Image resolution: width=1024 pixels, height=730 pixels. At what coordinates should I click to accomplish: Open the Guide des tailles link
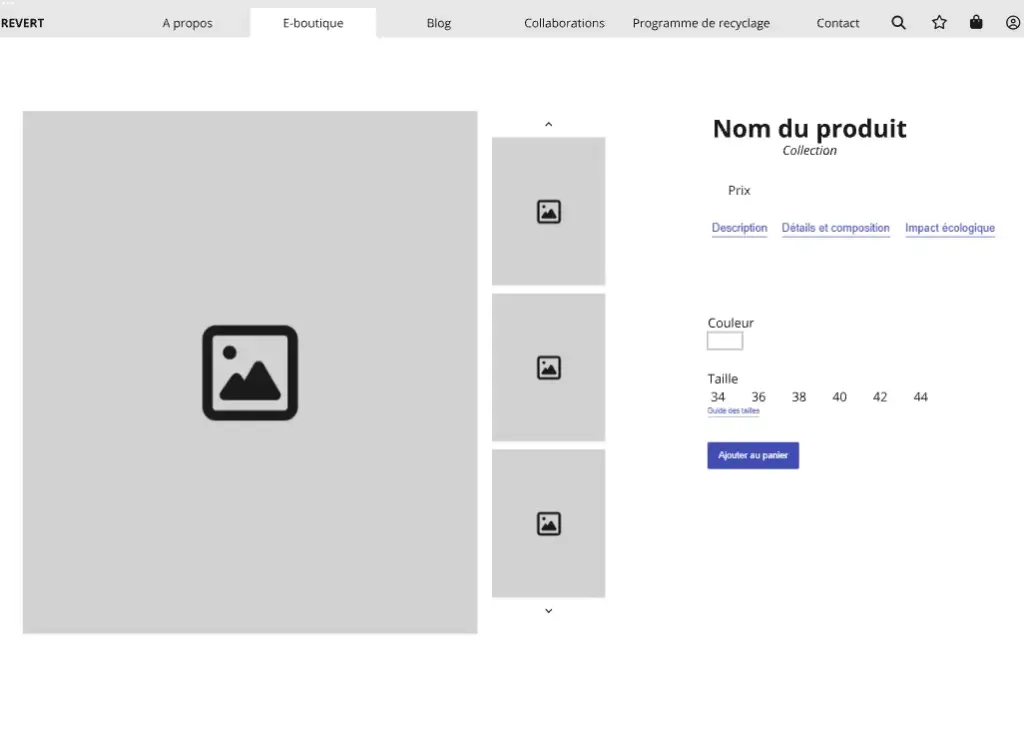point(733,410)
